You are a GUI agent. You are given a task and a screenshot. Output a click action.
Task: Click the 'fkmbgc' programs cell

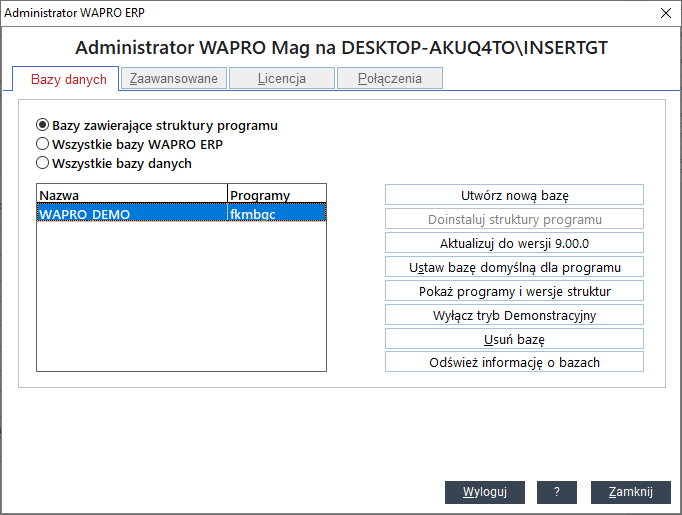pos(277,213)
